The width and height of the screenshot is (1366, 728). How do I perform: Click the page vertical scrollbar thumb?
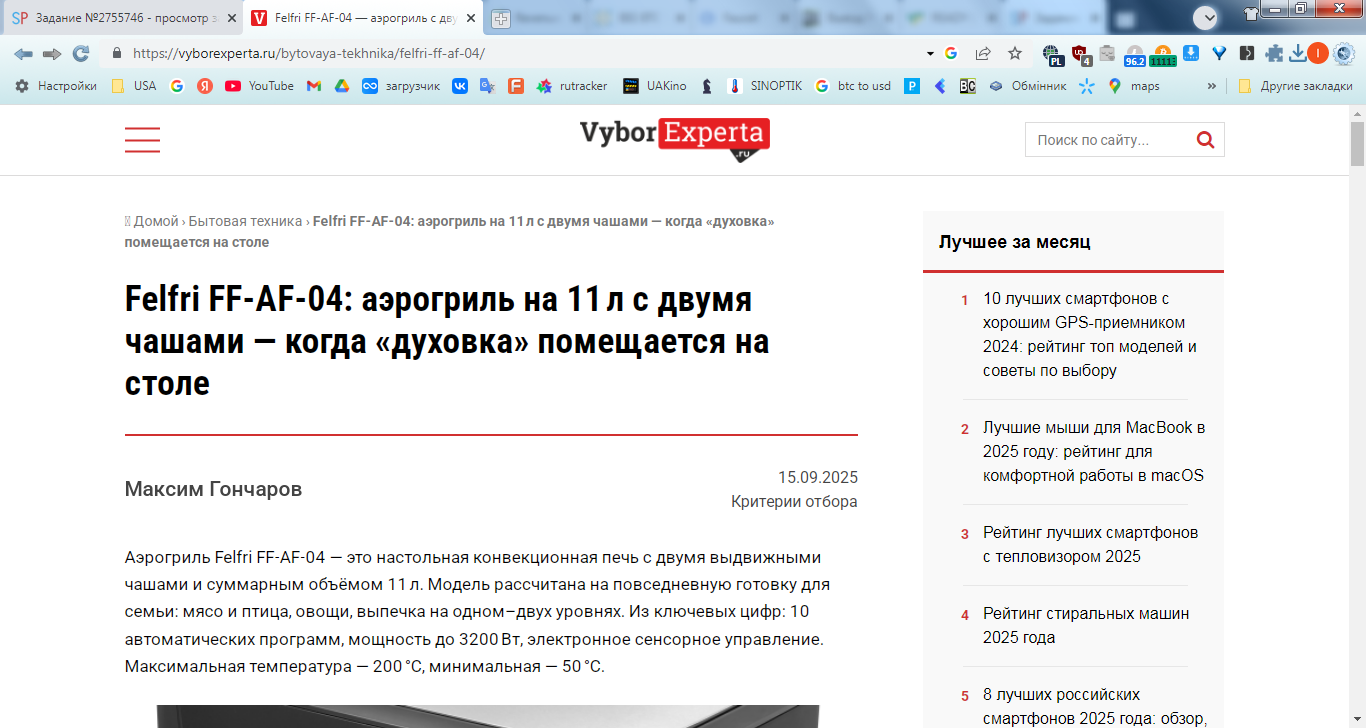[1357, 143]
